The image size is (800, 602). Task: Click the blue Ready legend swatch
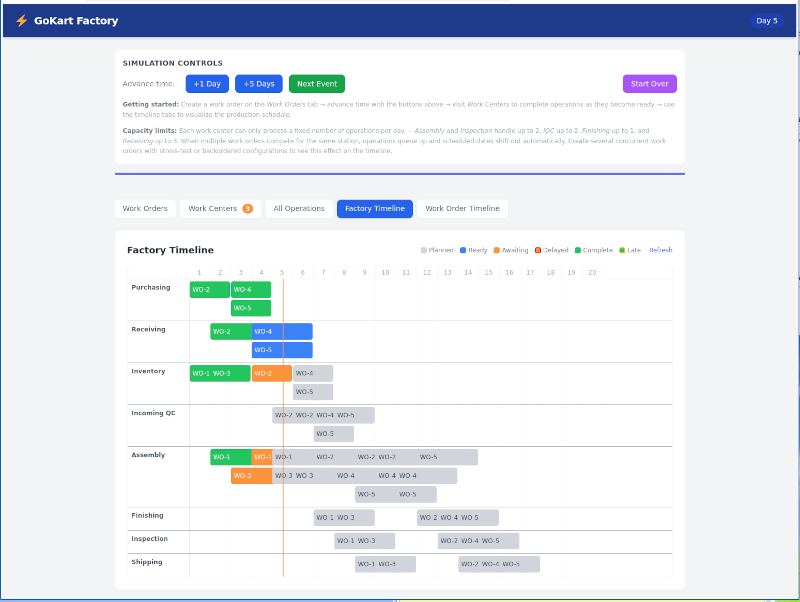463,250
